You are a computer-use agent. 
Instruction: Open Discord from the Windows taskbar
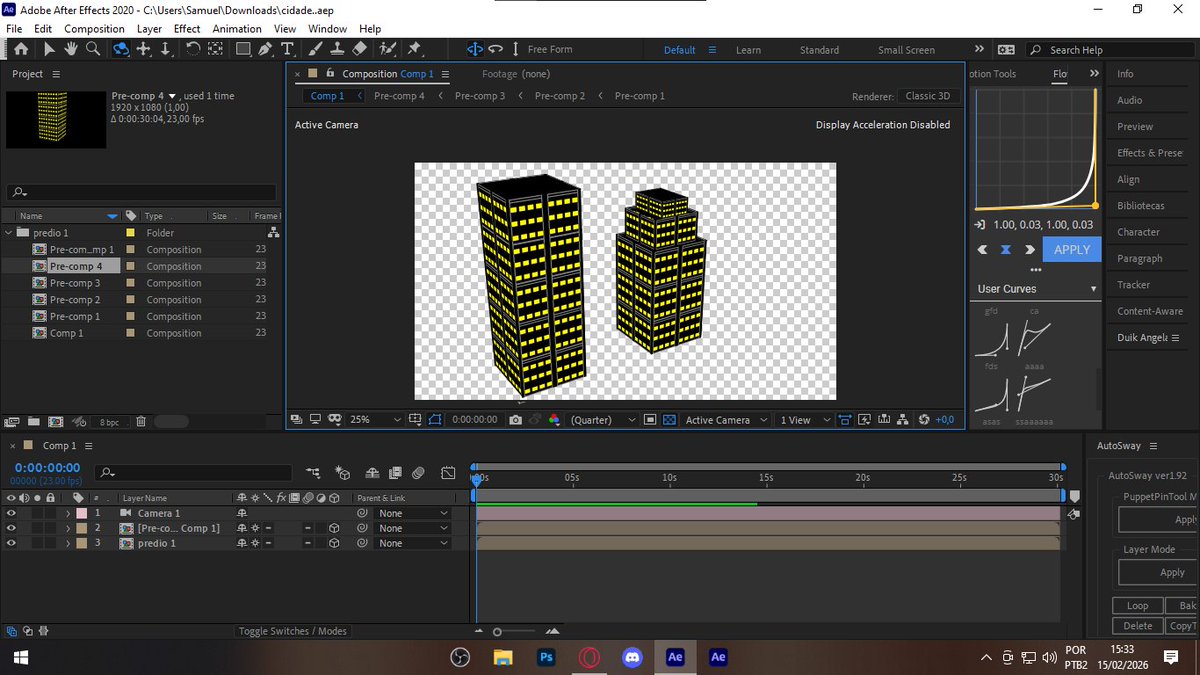click(x=632, y=657)
